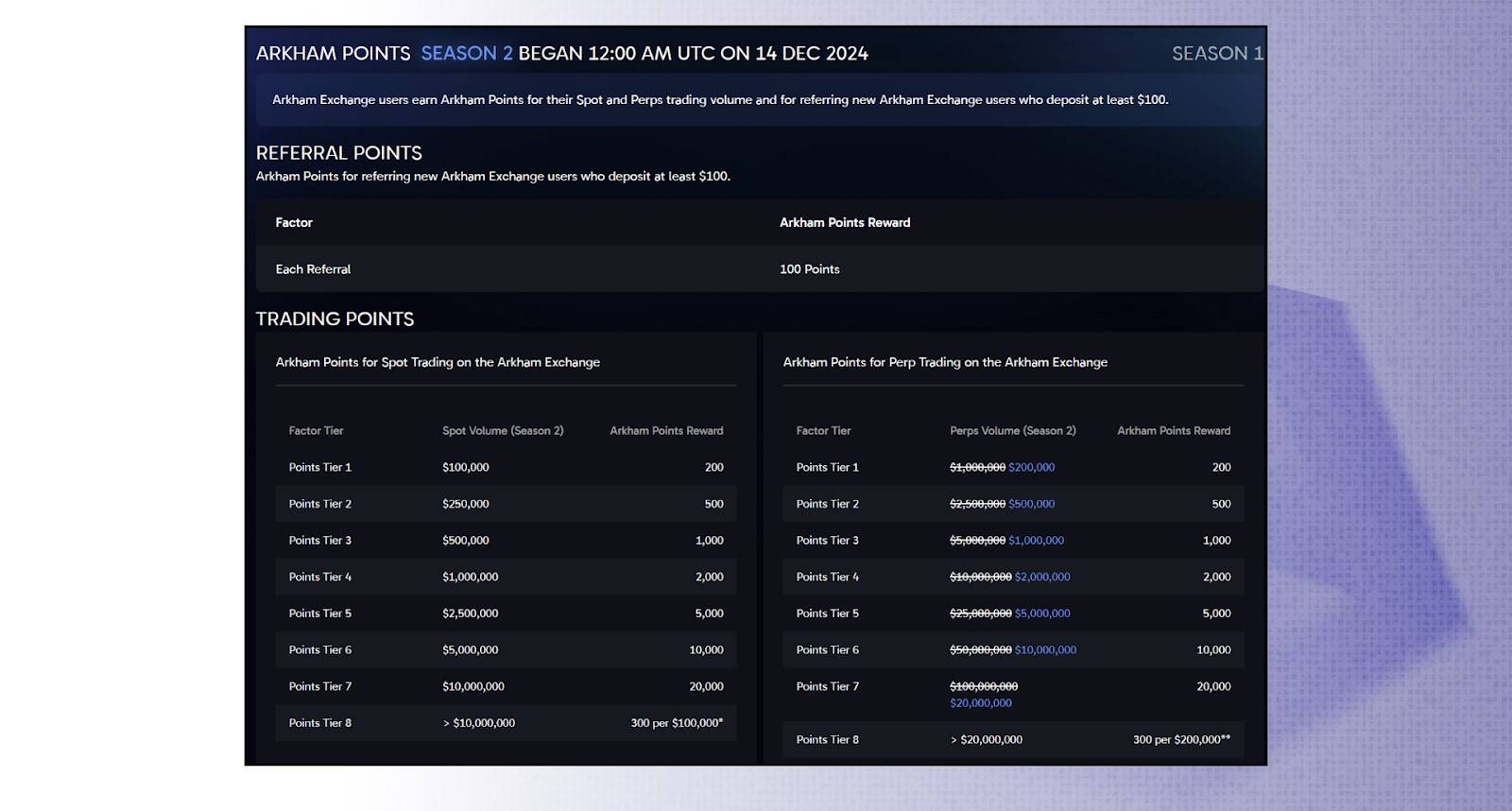Click the REFERRAL POINTS heading
Viewport: 1512px width, 811px height.
pos(339,153)
